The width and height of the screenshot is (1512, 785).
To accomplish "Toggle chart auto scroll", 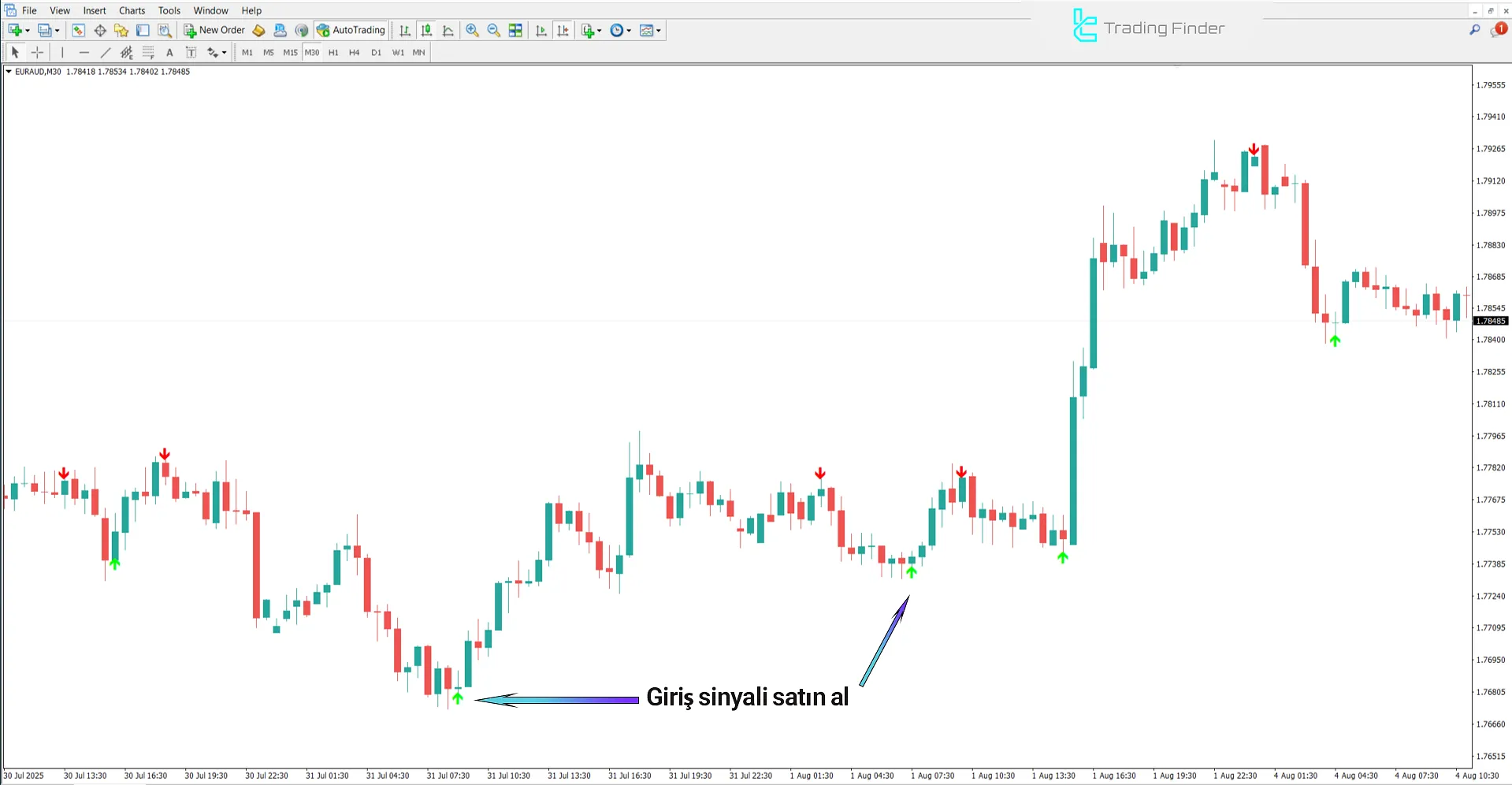I will pos(541,30).
